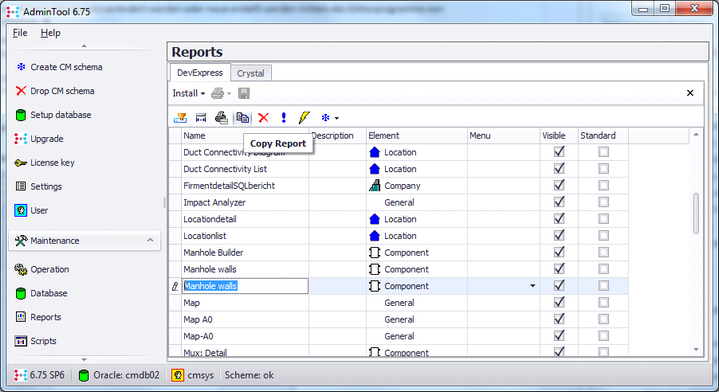Open the License key page
The width and height of the screenshot is (719, 392).
pyautogui.click(x=52, y=163)
